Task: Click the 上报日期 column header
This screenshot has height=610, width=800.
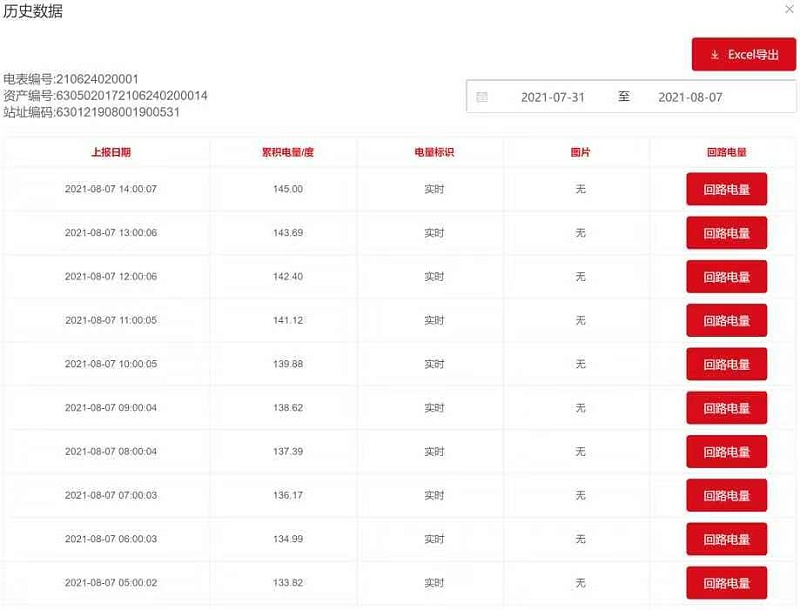Action: coord(110,153)
